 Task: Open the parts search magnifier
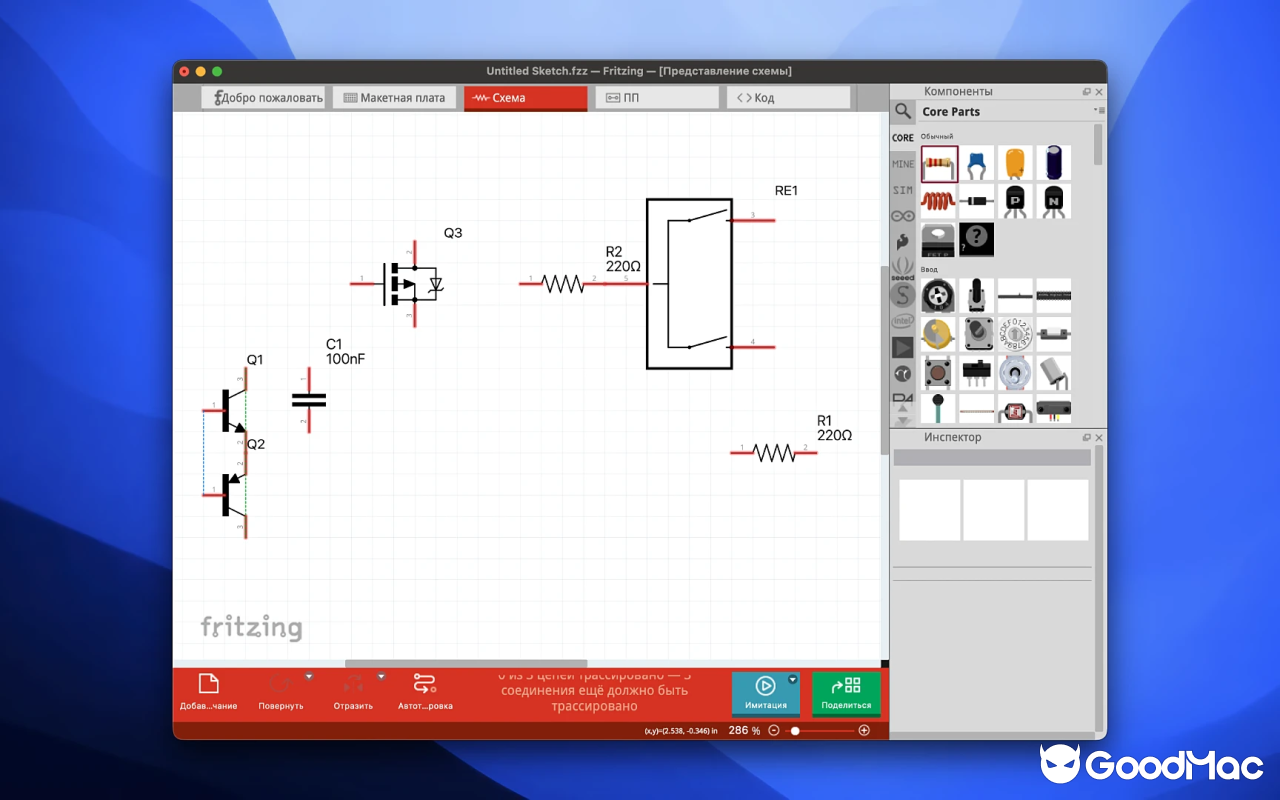pyautogui.click(x=902, y=111)
